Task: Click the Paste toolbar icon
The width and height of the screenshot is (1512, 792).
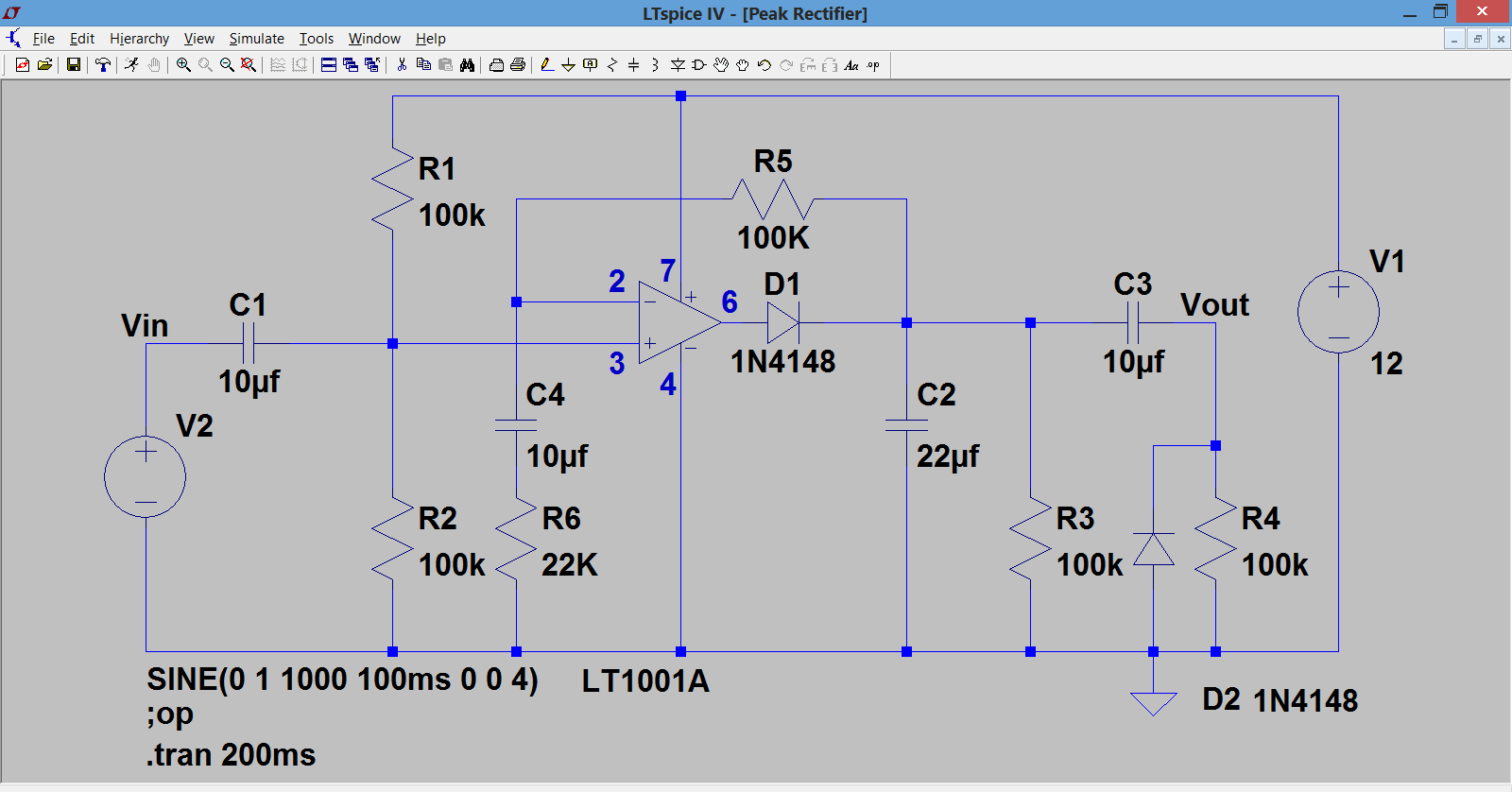Action: coord(445,64)
